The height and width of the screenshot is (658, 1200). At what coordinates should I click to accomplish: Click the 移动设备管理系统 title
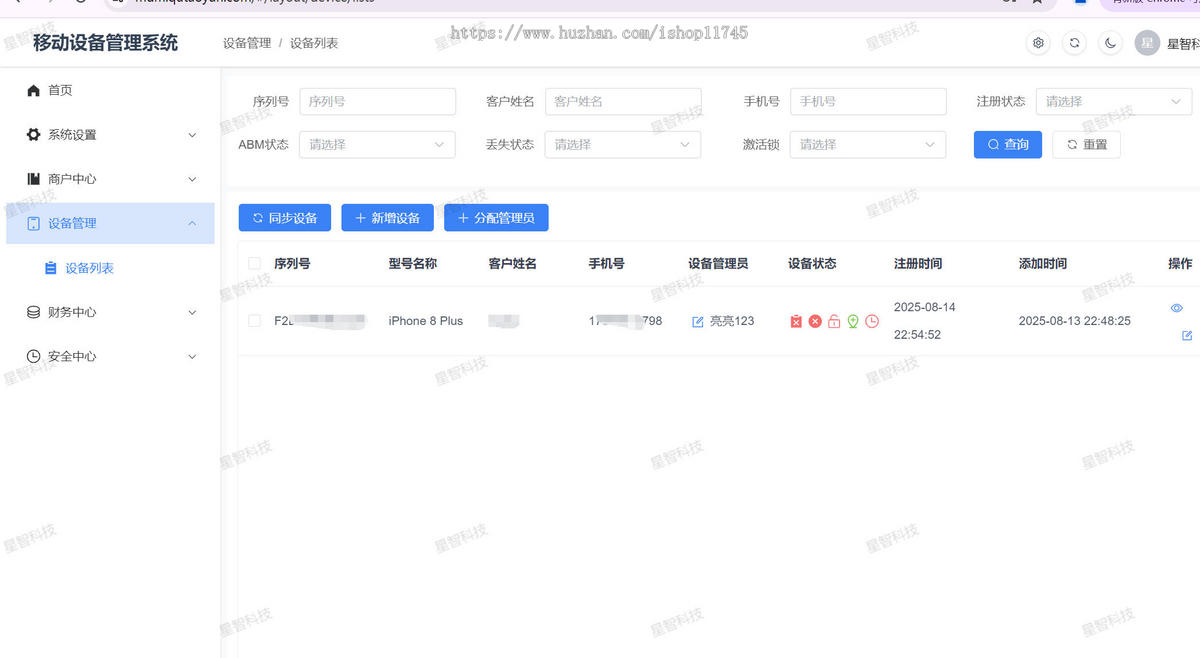click(105, 43)
